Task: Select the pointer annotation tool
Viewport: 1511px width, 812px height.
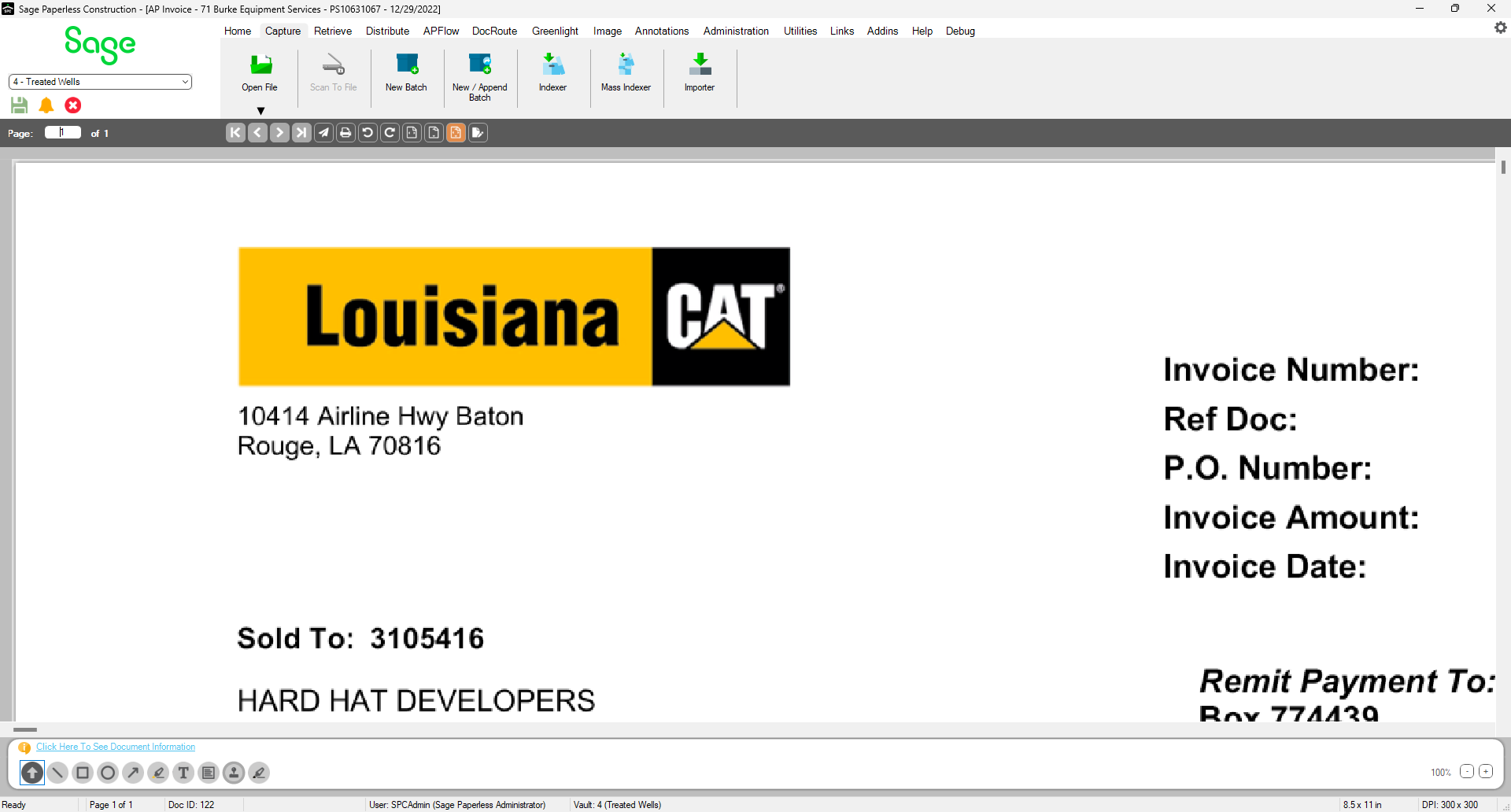Action: (32, 773)
